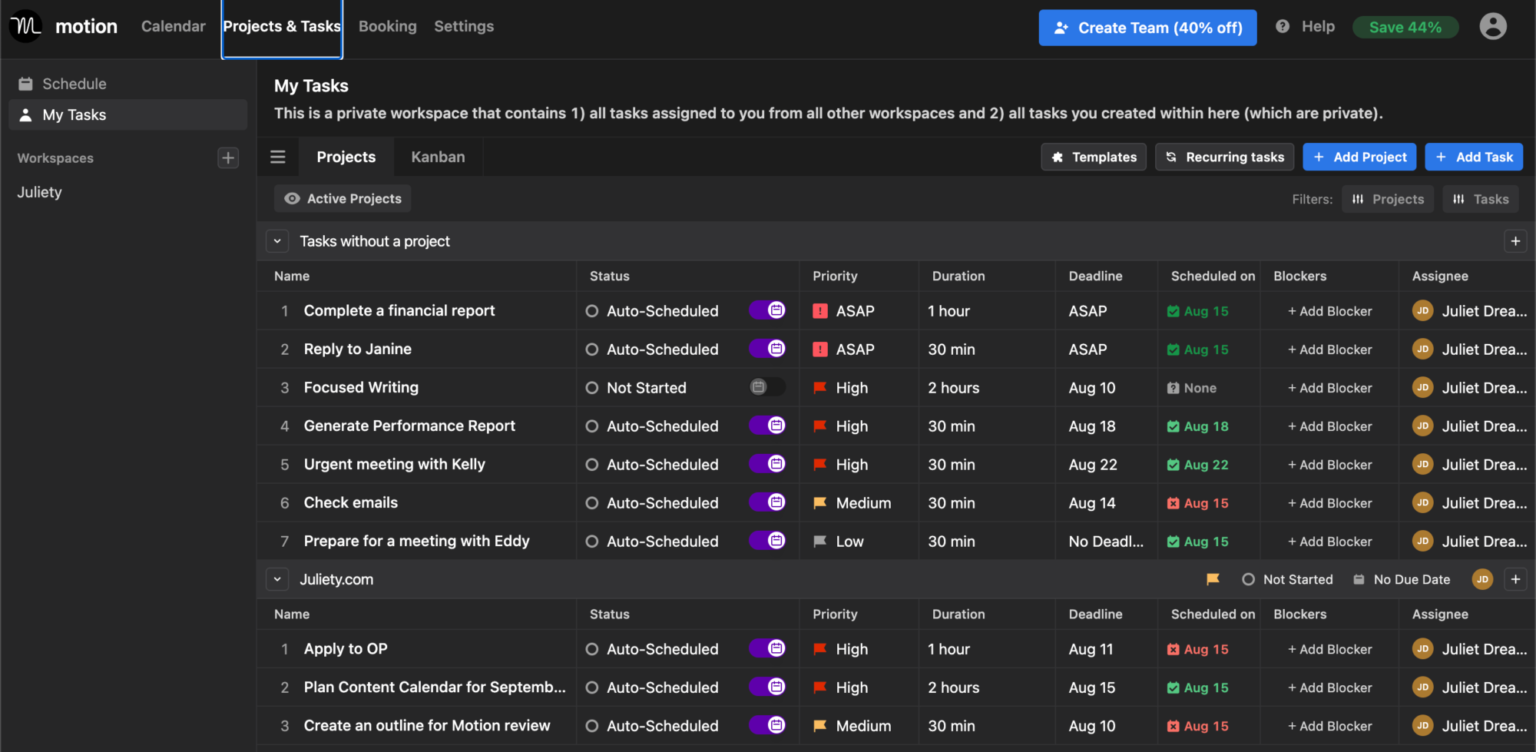Add Blocker for Reply to Janine
1536x752 pixels.
(x=1330, y=349)
